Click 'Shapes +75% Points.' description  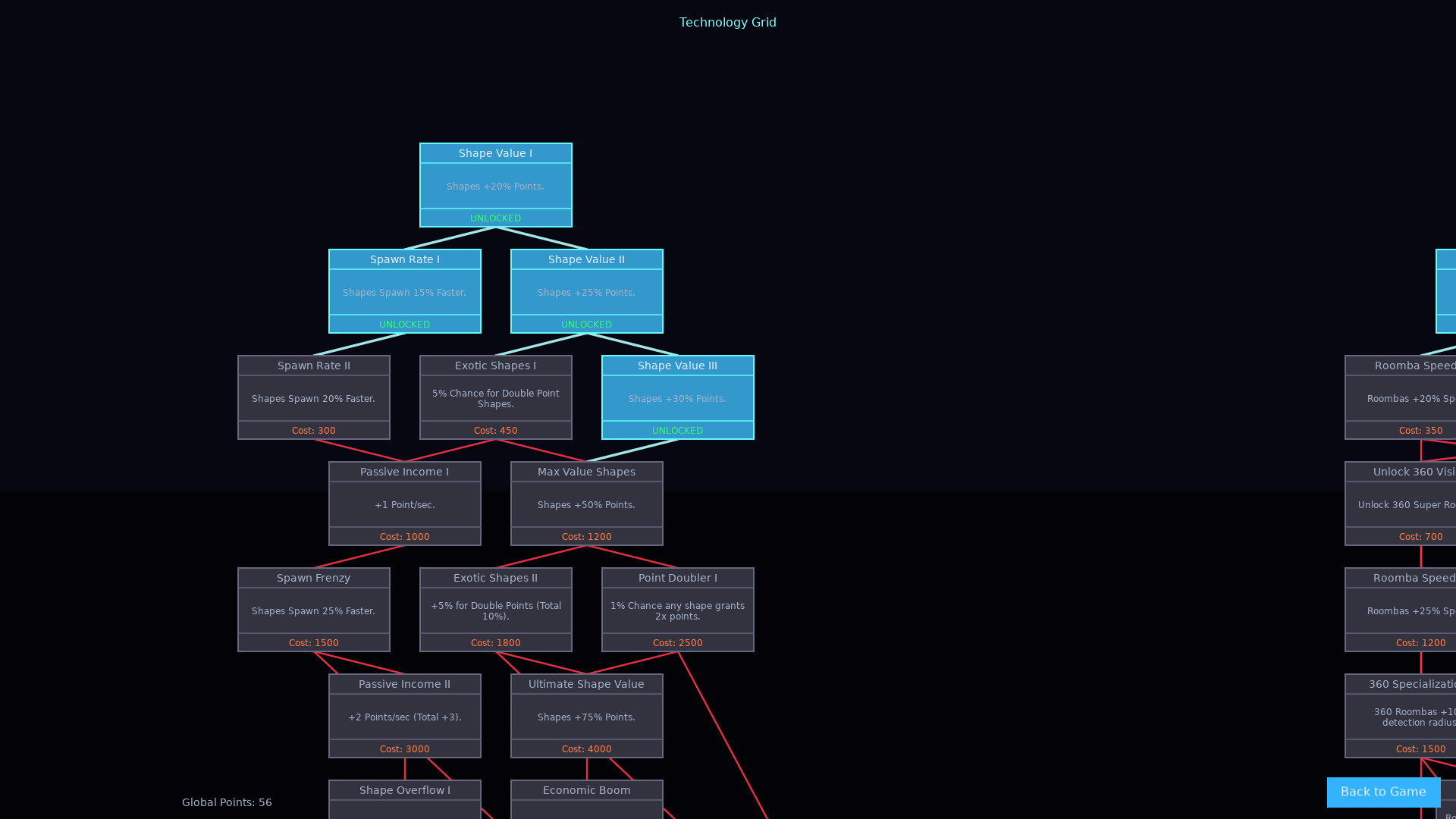pyautogui.click(x=587, y=717)
